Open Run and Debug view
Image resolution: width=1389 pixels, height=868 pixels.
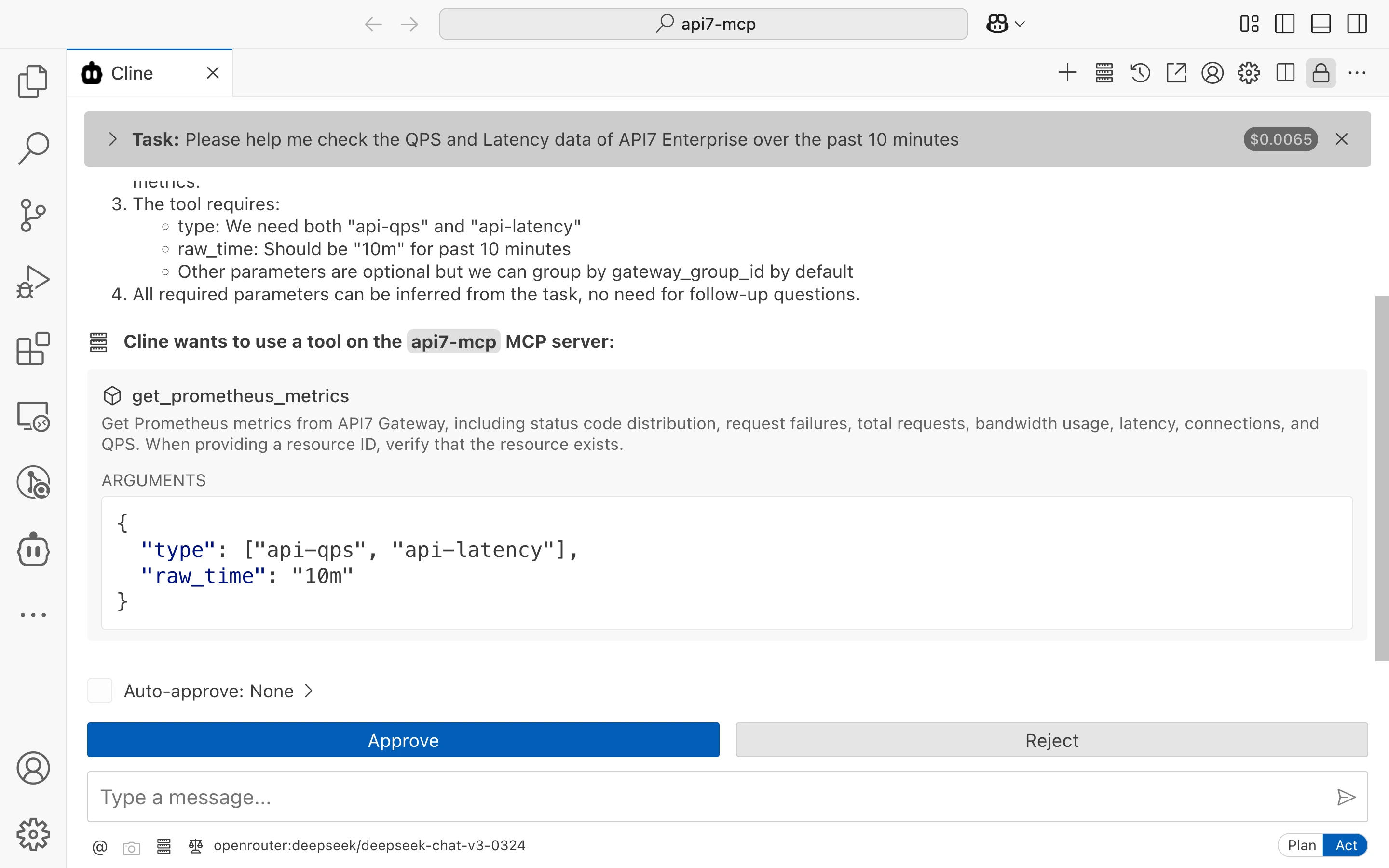click(x=33, y=282)
